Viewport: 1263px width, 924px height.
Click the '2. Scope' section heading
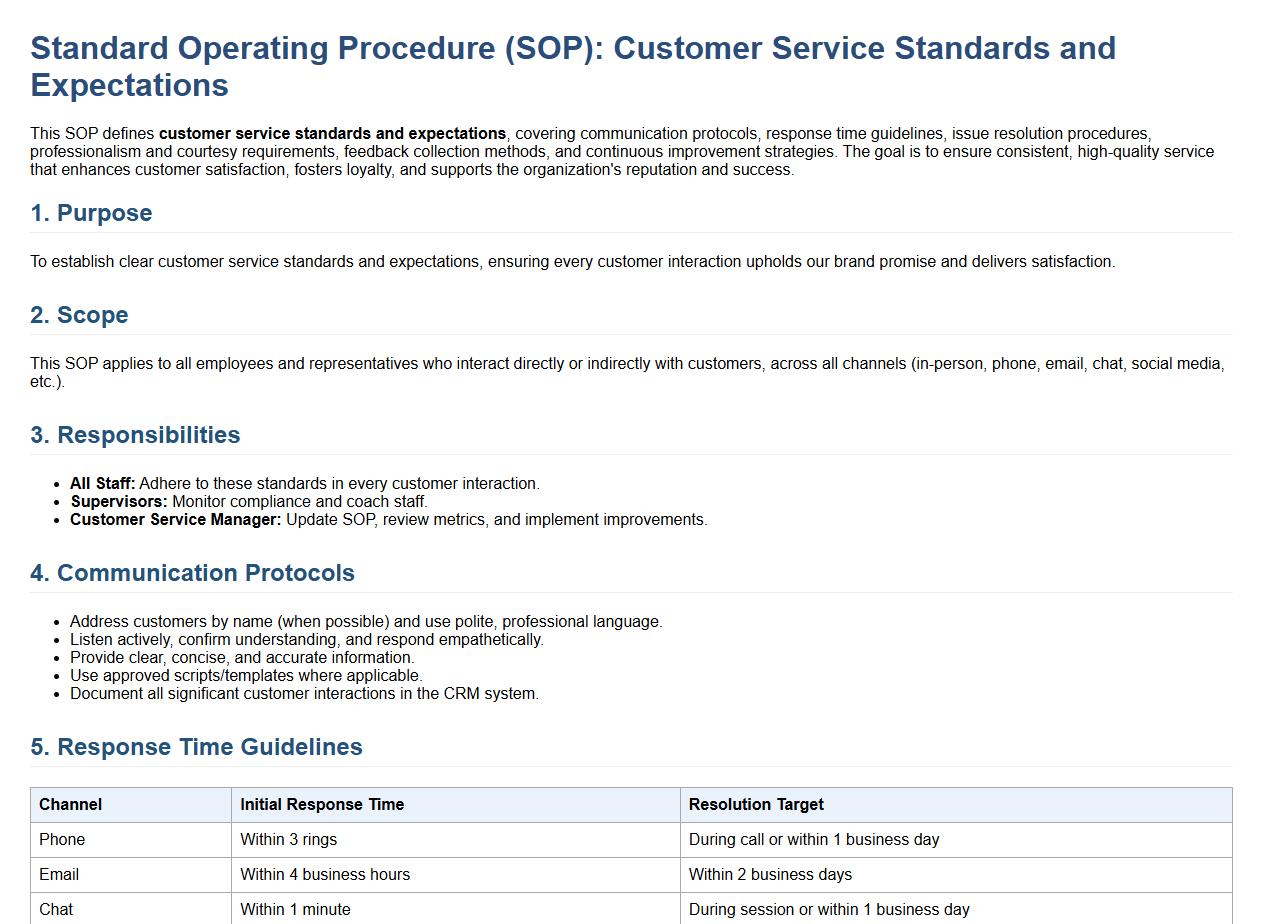(x=79, y=315)
